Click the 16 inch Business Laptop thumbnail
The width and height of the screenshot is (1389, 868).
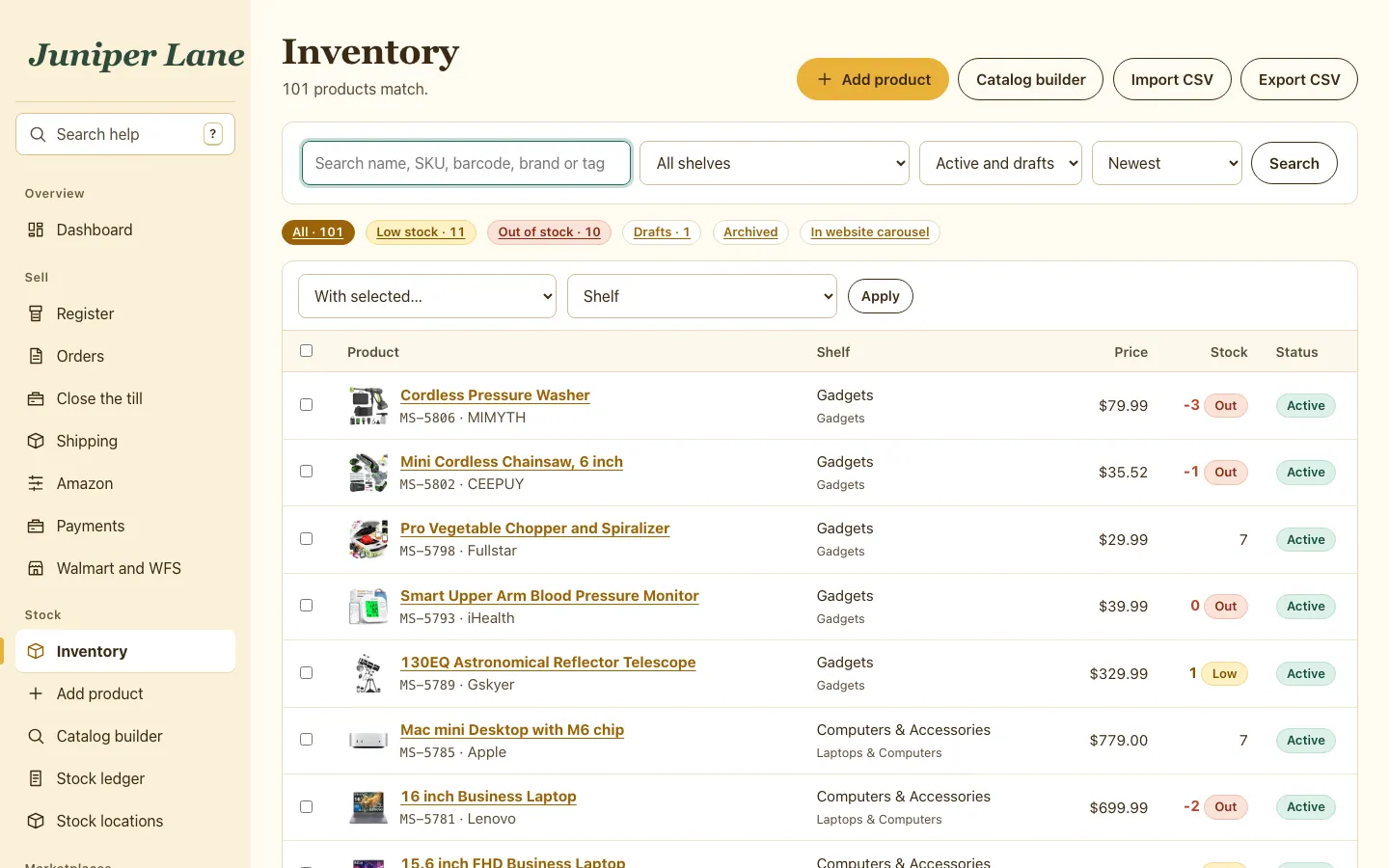pyautogui.click(x=368, y=807)
